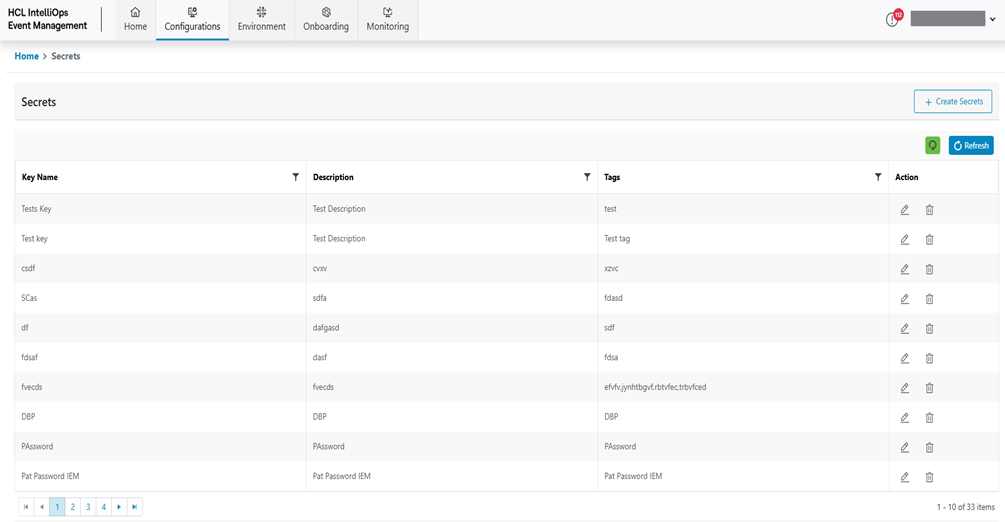
Task: Open the Environment tab
Action: (x=261, y=19)
